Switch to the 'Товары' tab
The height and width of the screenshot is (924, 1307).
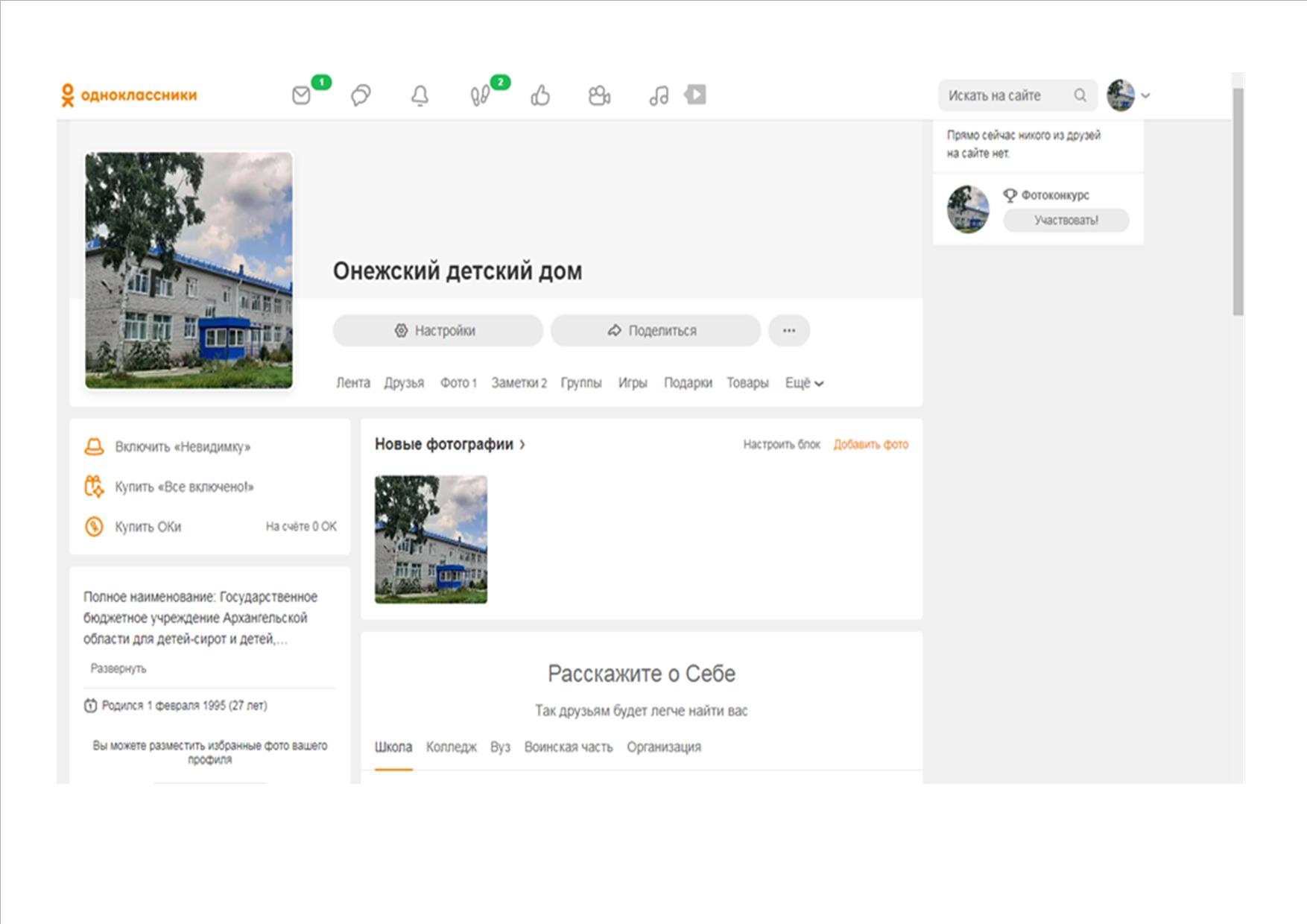[x=747, y=383]
